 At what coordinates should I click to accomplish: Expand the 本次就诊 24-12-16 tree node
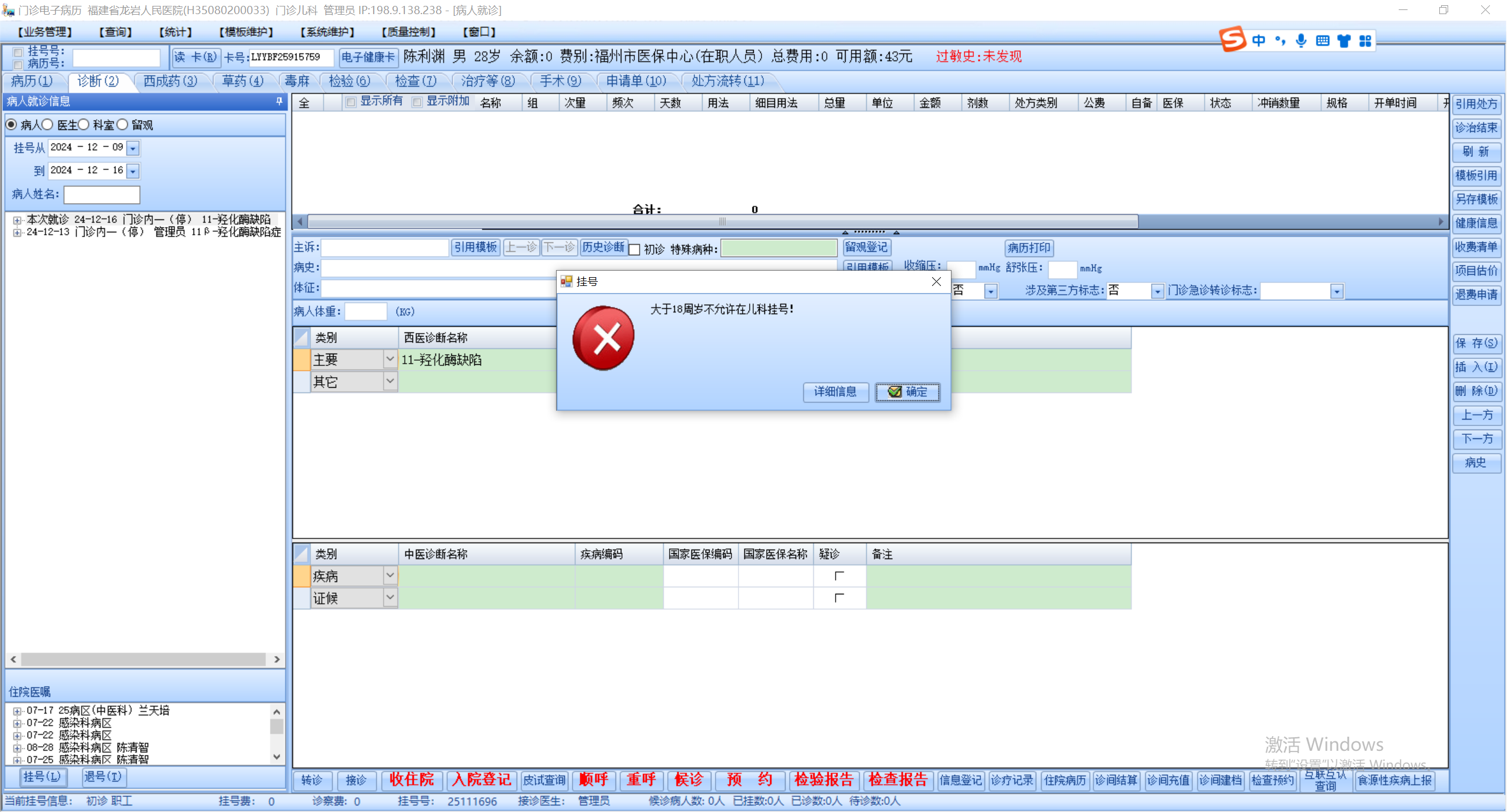17,220
